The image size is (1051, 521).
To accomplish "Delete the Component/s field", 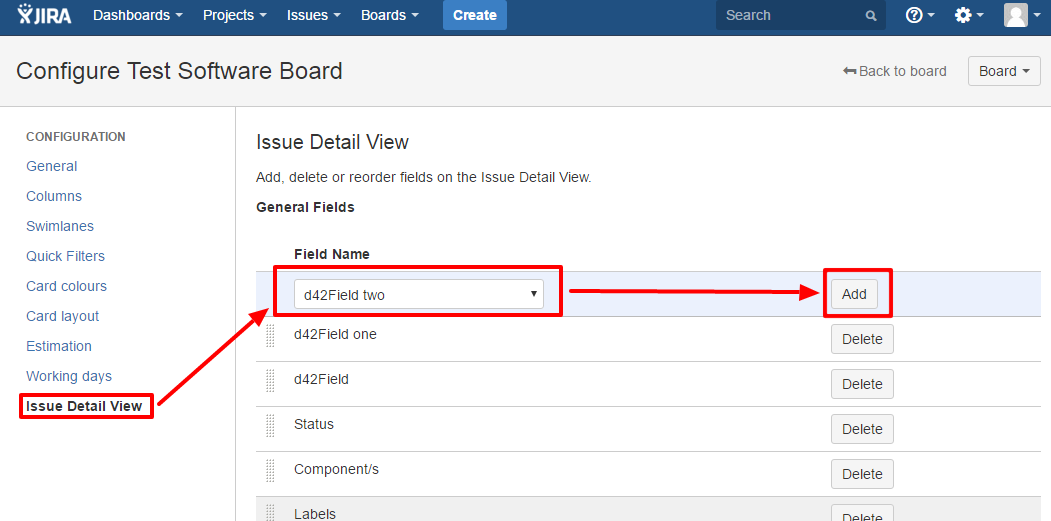I will pos(862,473).
